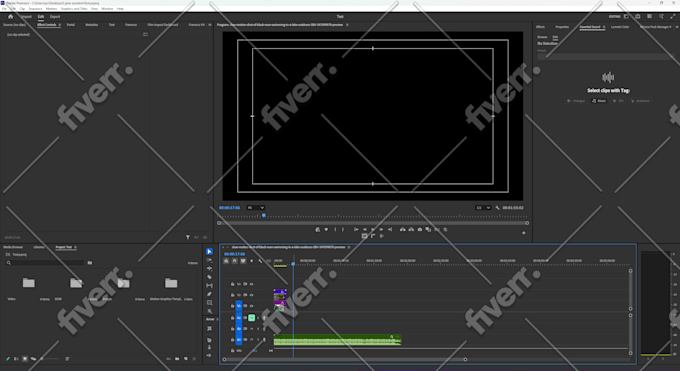
Task: Open the Program monitor panel menu
Action: pyautogui.click(x=347, y=25)
